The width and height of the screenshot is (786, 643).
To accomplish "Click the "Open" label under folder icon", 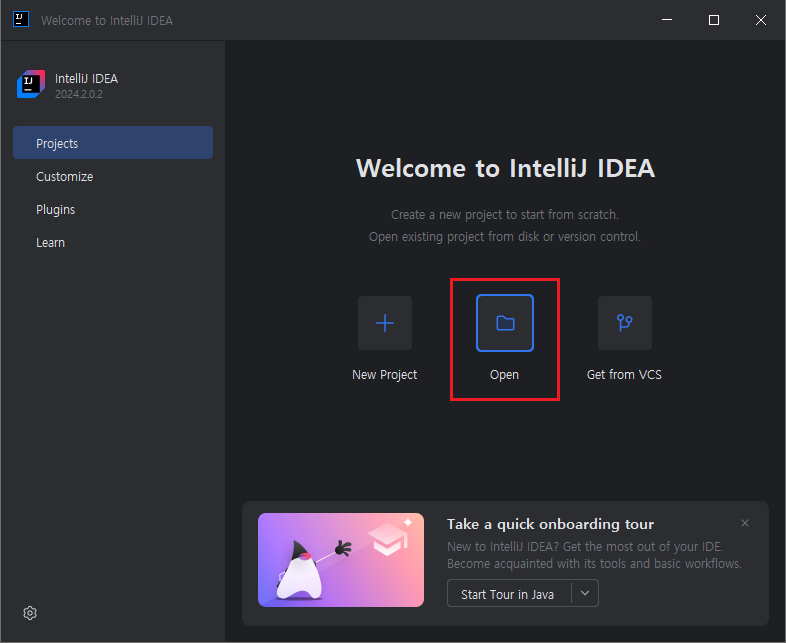I will click(x=505, y=375).
